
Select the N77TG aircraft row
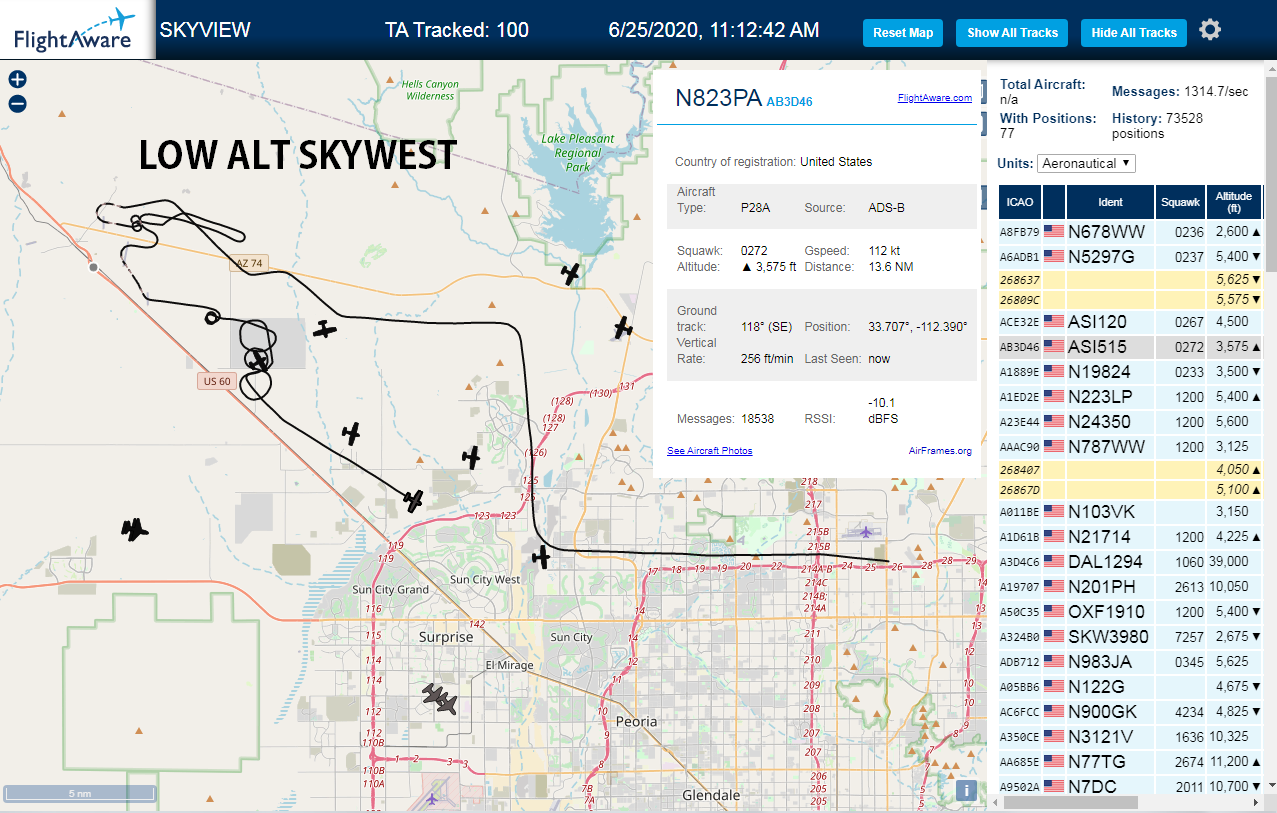[x=1131, y=762]
